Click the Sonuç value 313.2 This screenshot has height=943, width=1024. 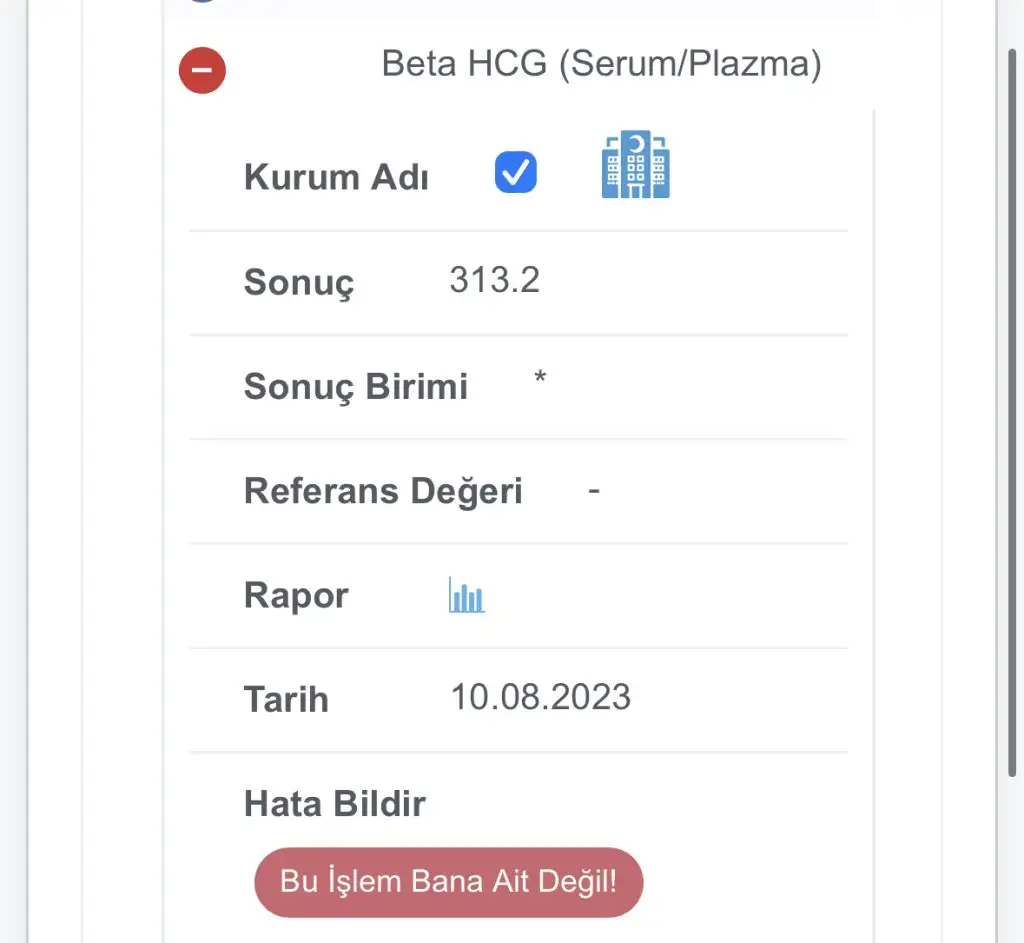click(x=494, y=280)
